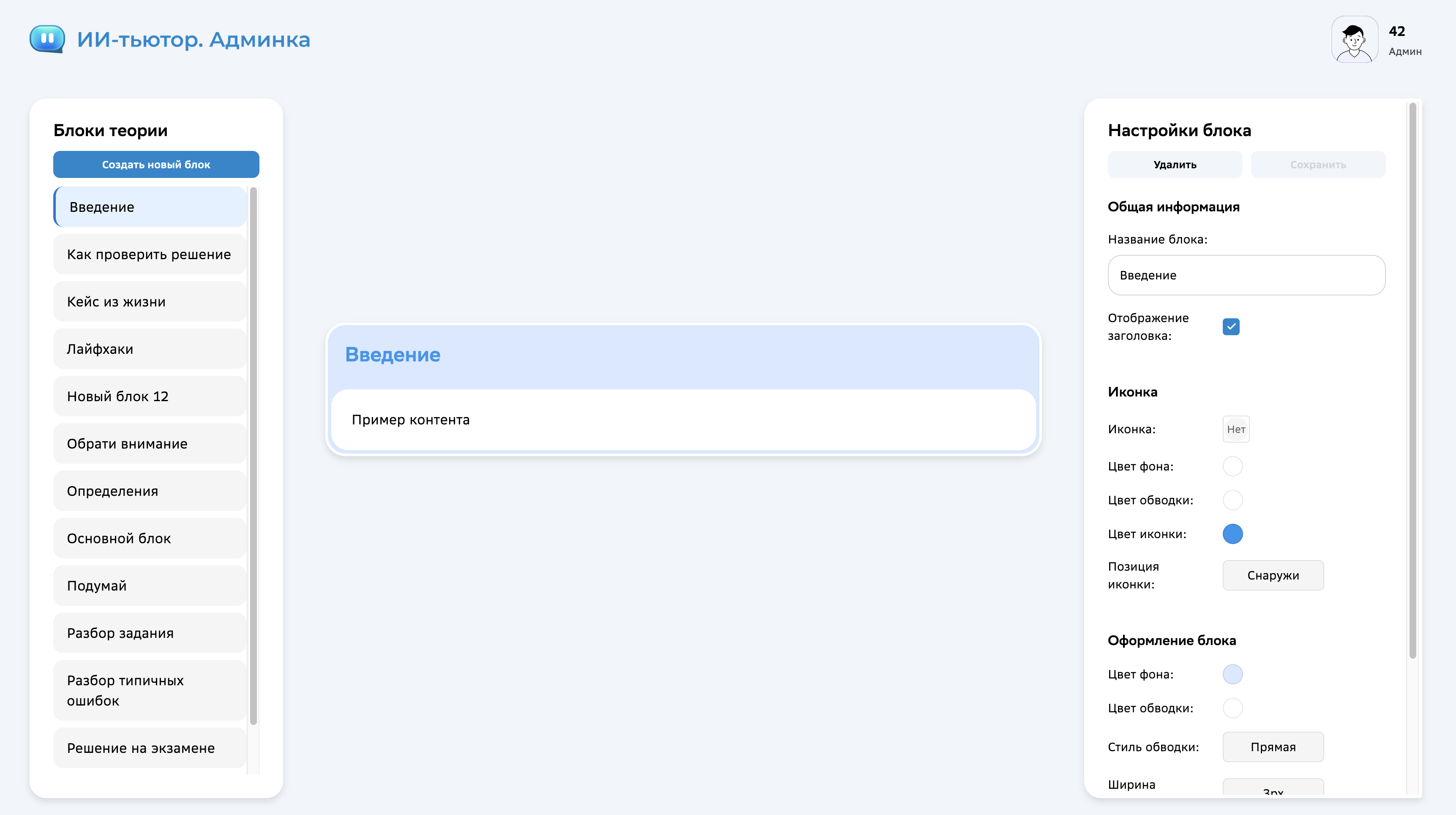Open Оформление блока Цвет фона swatch
This screenshot has width=1456, height=815.
click(x=1232, y=674)
